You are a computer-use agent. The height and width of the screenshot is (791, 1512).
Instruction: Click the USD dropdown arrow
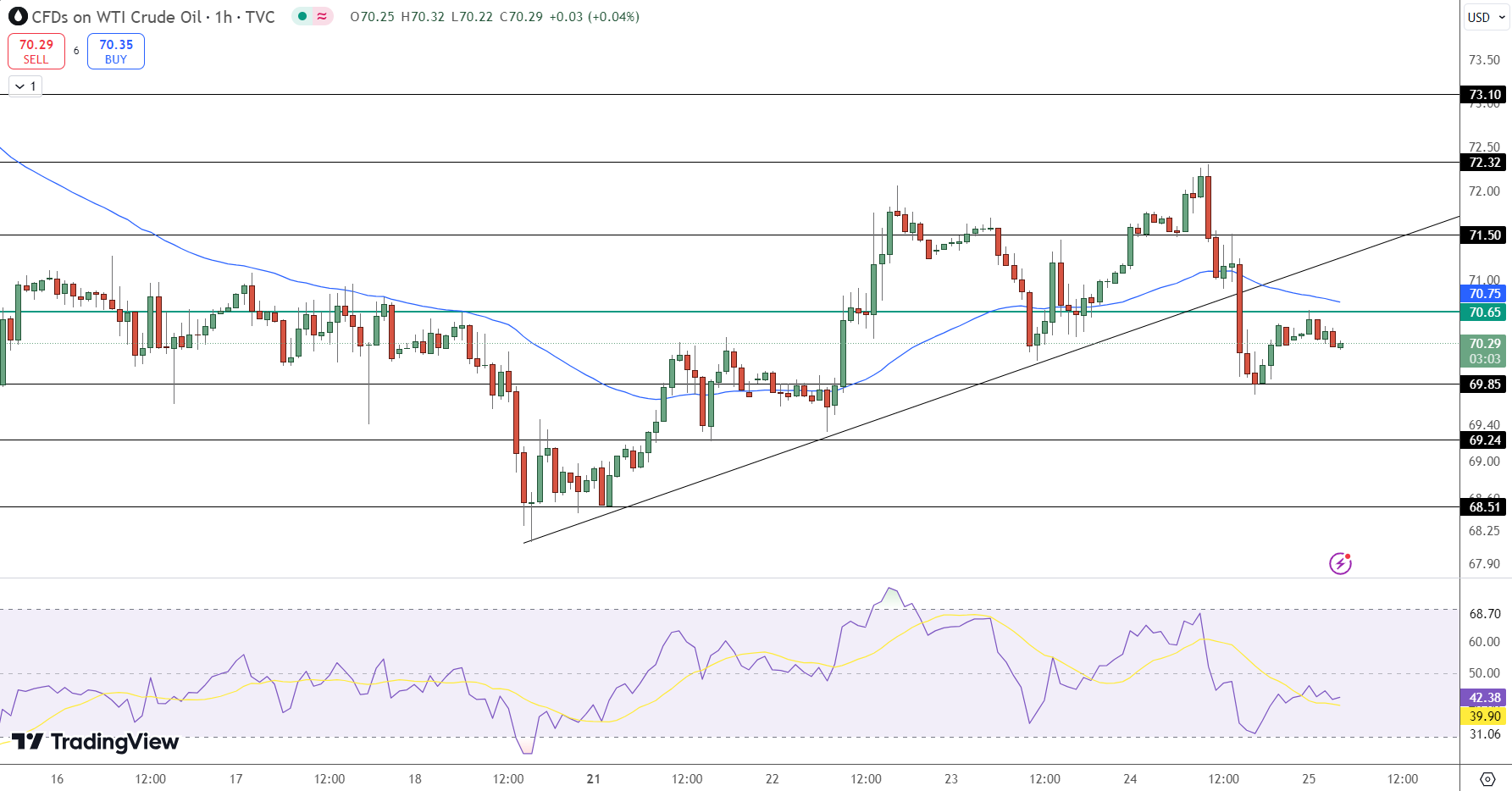[x=1501, y=17]
